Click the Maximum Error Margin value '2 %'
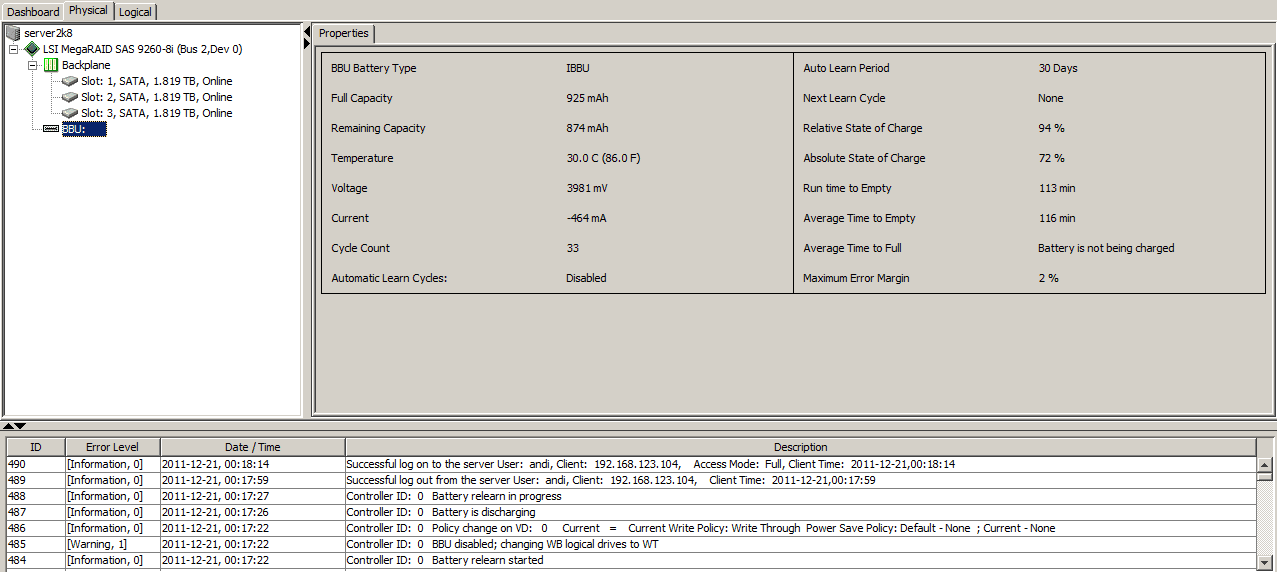 pos(1048,278)
